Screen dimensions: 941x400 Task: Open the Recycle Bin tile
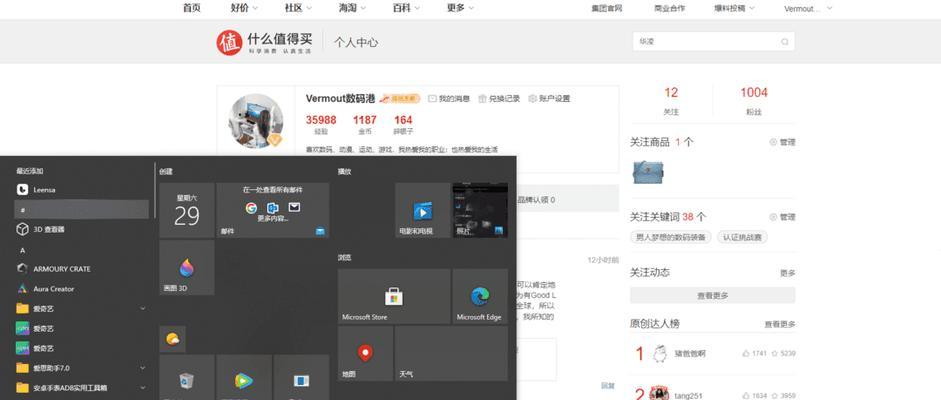tap(187, 377)
